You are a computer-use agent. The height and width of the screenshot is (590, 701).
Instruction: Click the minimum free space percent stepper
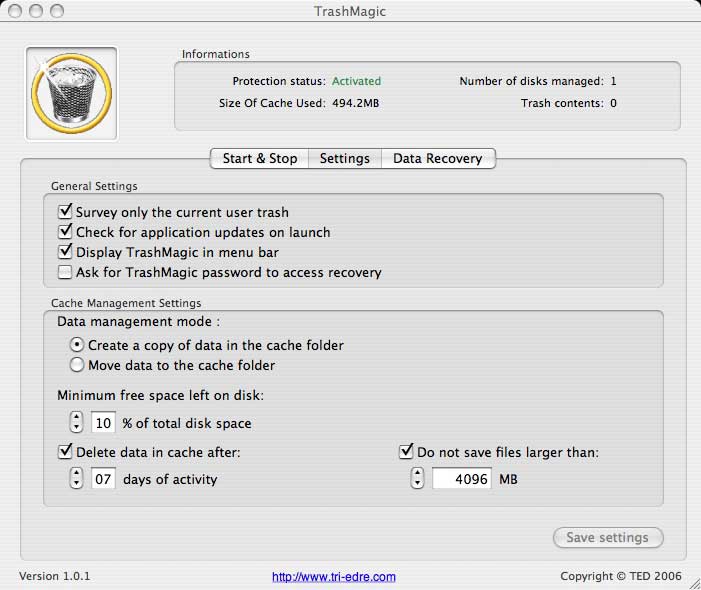click(76, 422)
